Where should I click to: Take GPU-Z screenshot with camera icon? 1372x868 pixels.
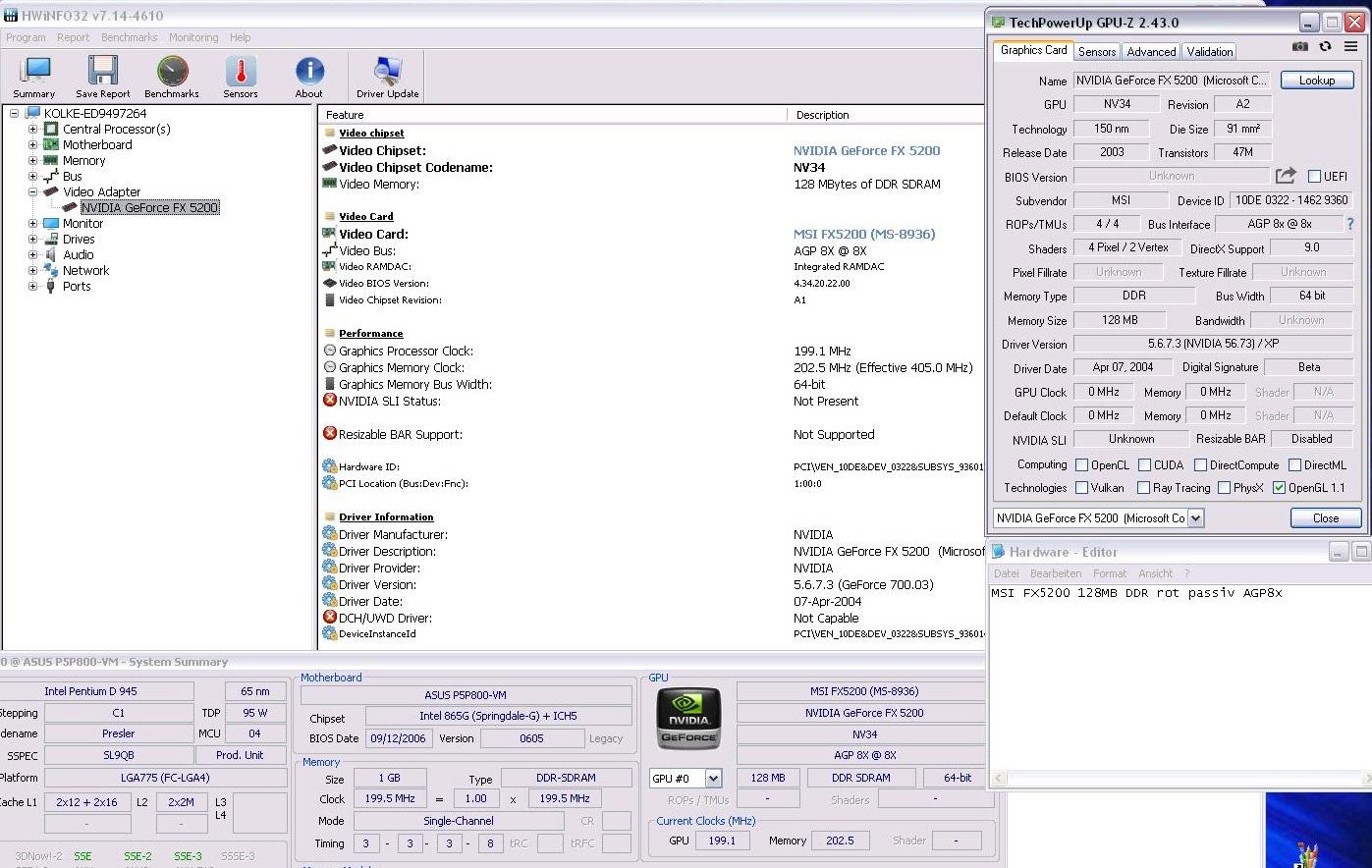[1299, 46]
